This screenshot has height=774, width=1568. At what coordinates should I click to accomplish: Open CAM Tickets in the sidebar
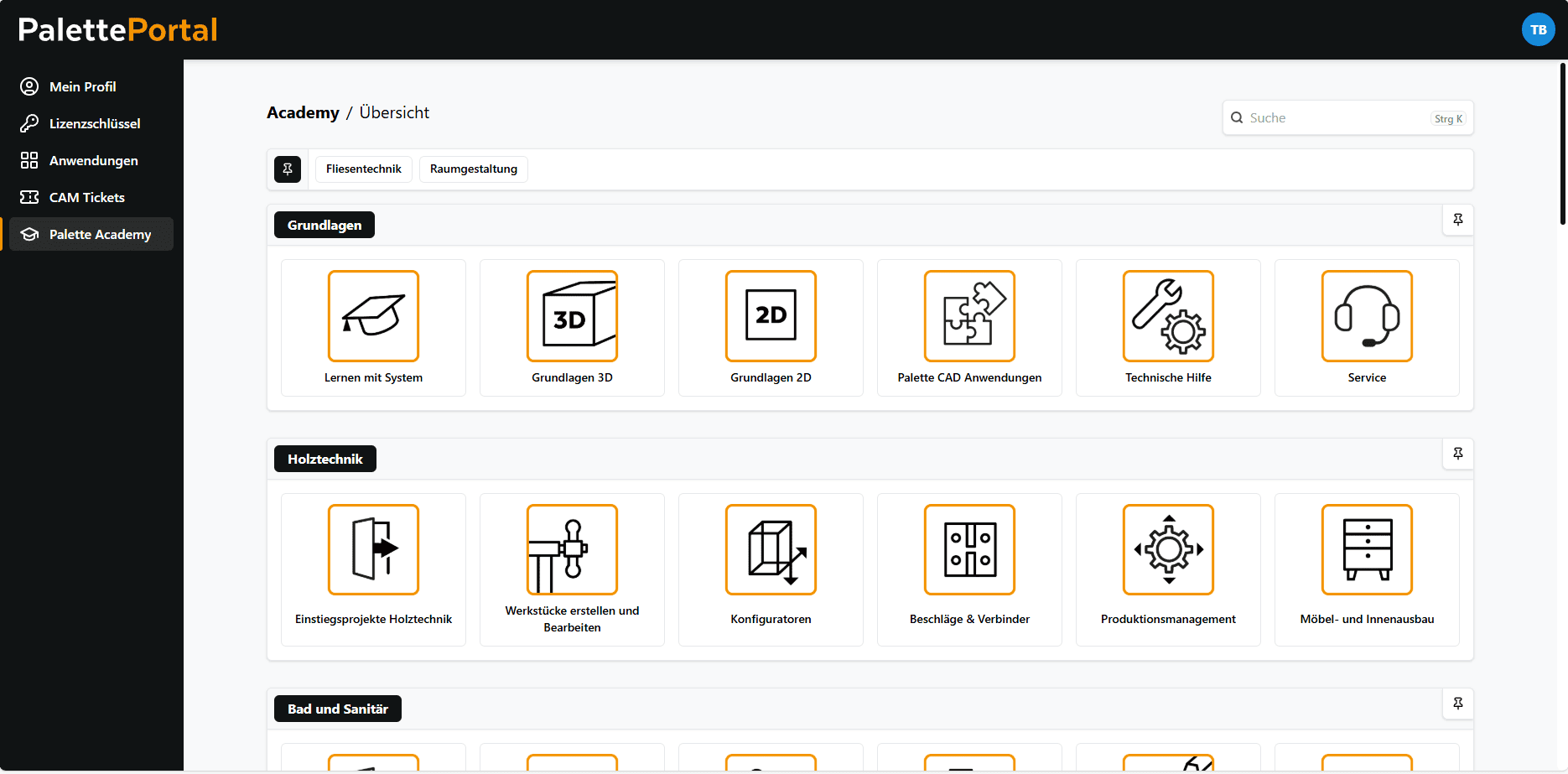[x=86, y=198]
